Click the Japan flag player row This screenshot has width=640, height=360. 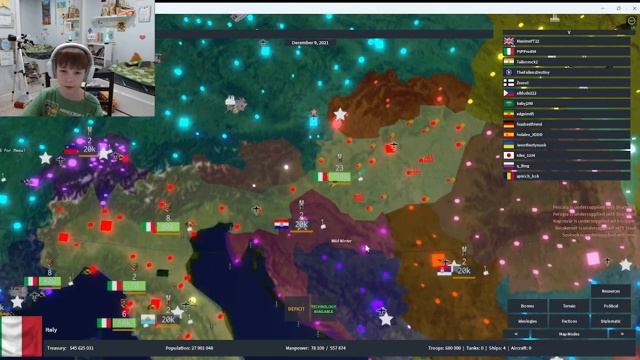[x=567, y=155]
